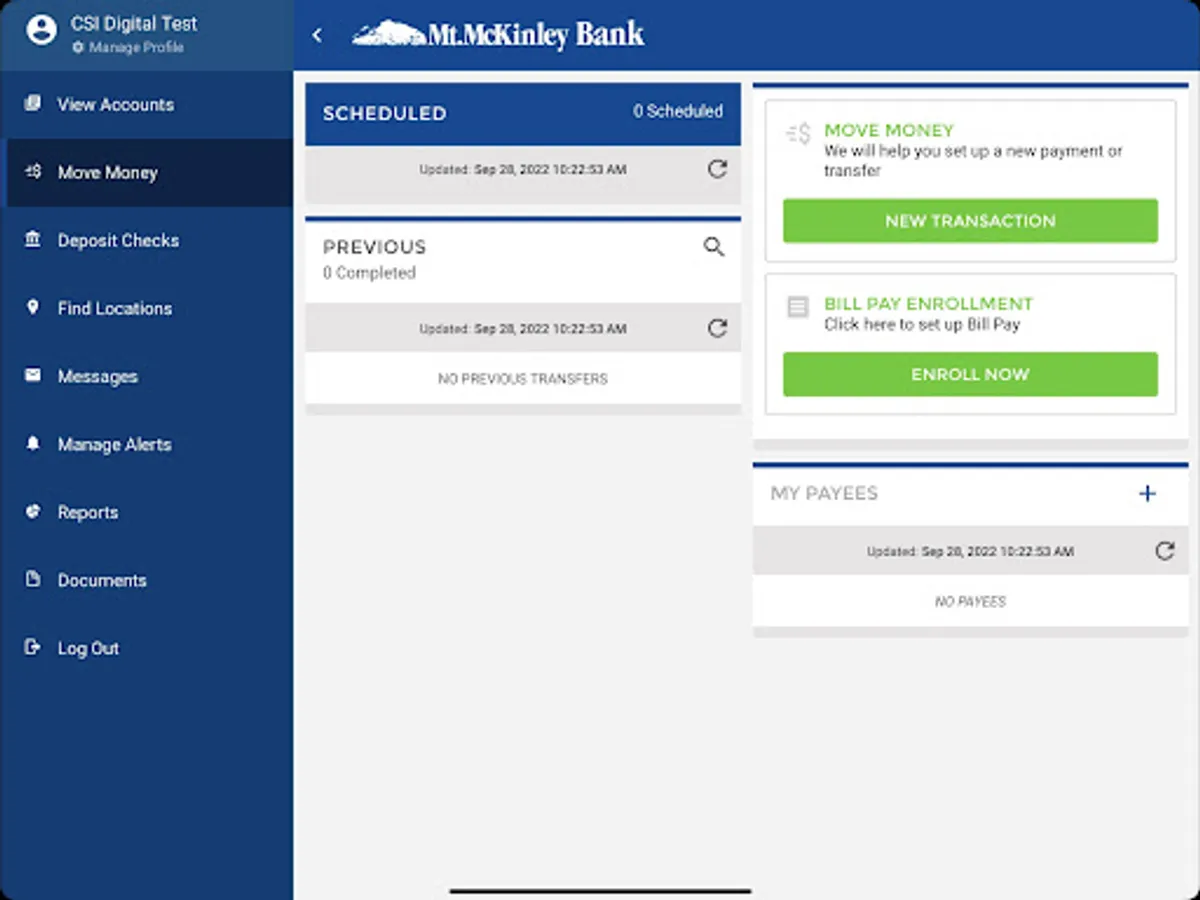
Task: Click the My Payees Updated timestamp
Action: coord(970,552)
